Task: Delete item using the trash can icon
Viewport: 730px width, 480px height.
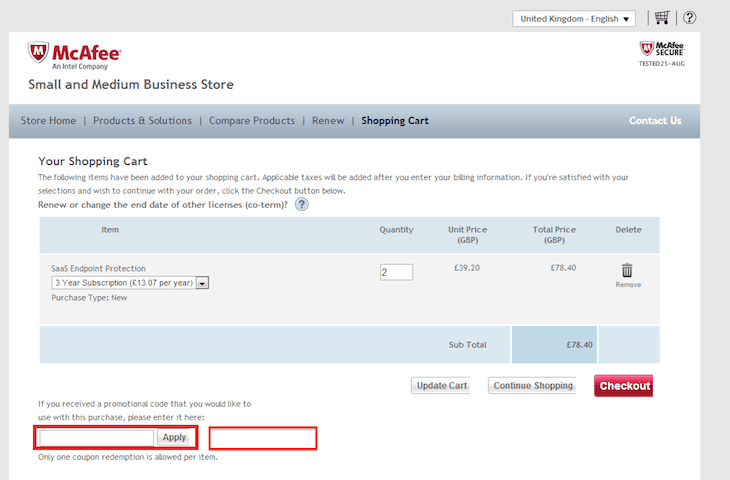Action: 627,270
